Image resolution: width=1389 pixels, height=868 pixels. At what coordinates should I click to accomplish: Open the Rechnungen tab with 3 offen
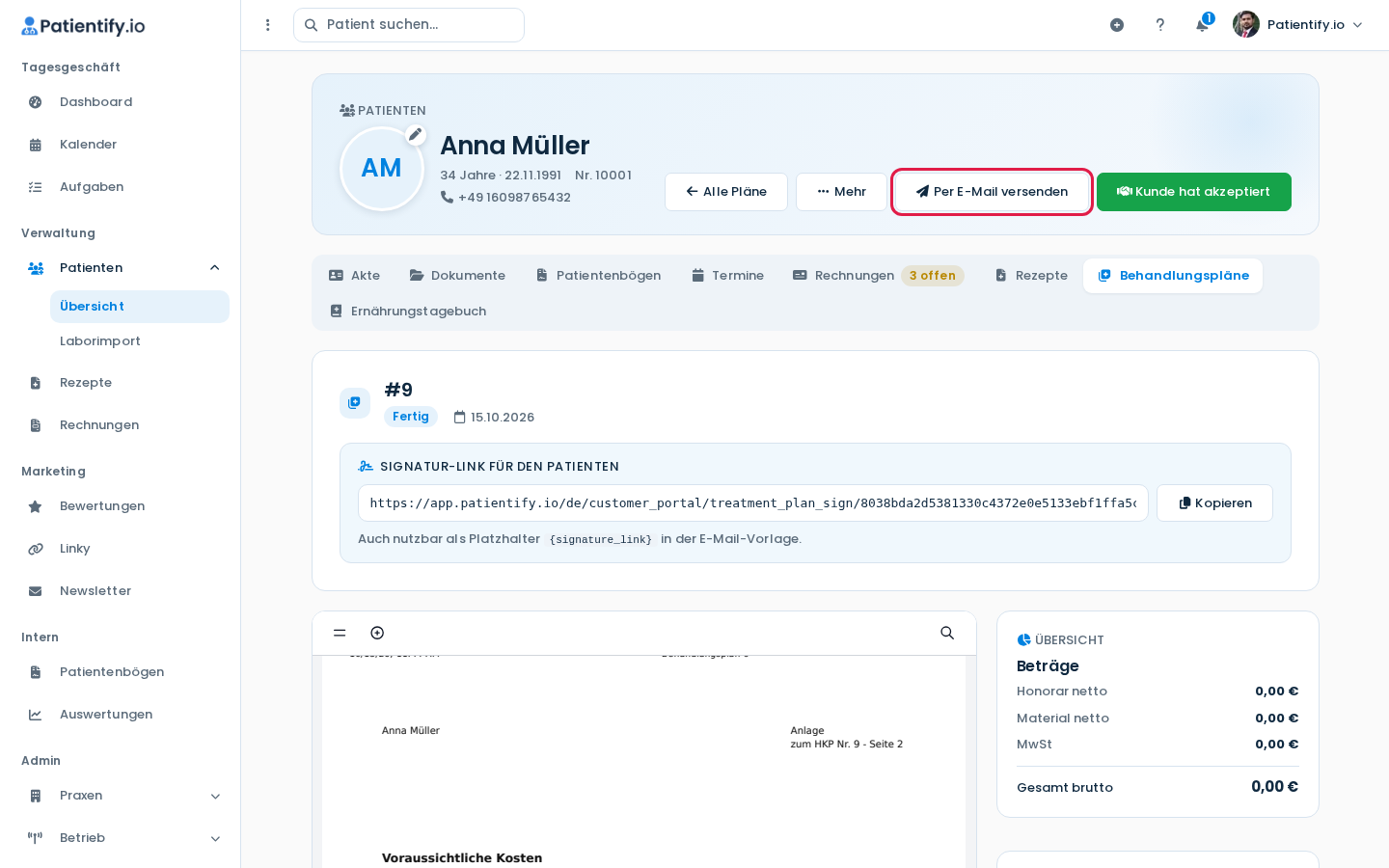click(878, 276)
